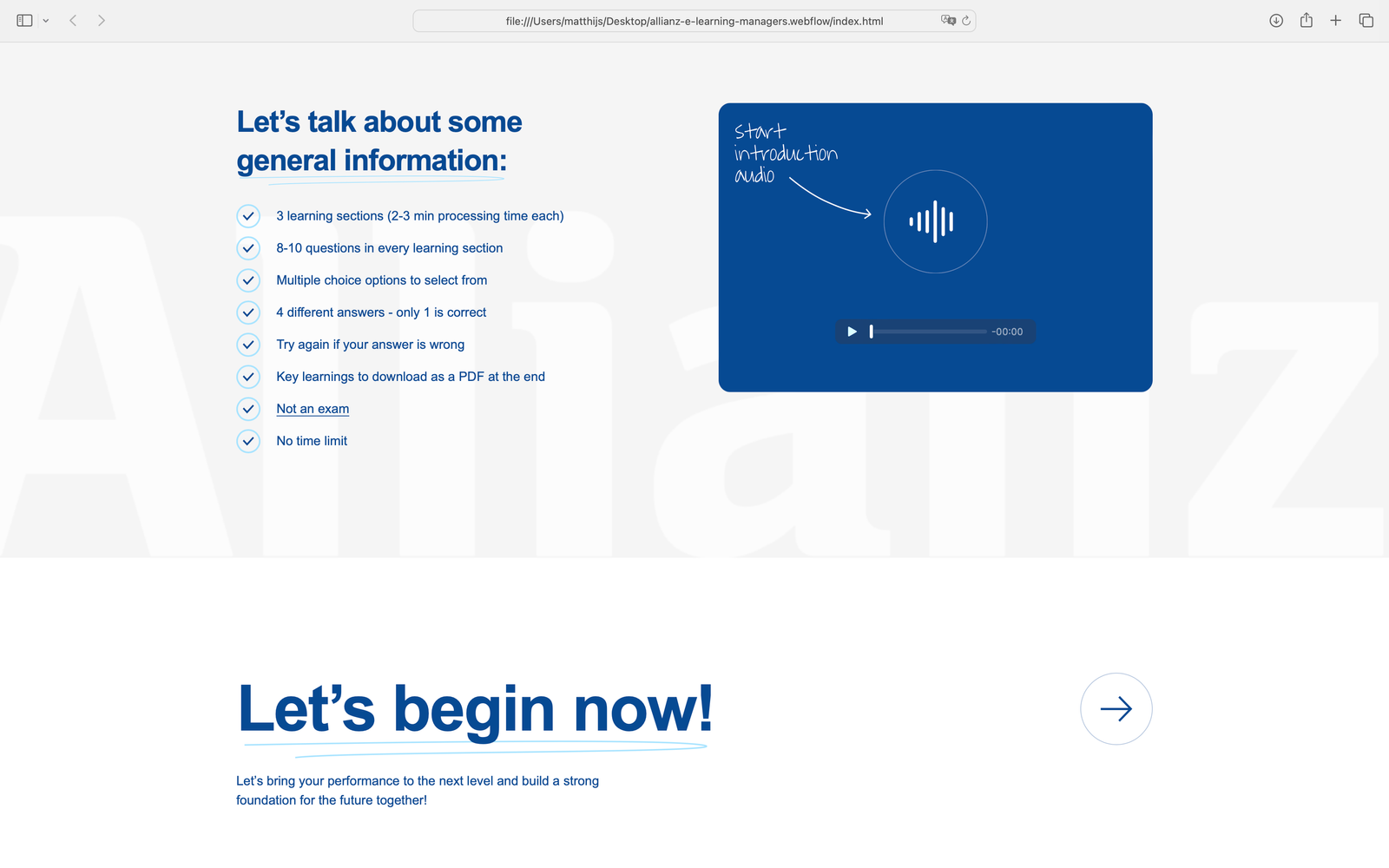Image resolution: width=1389 pixels, height=868 pixels.
Task: Show the tab overview
Action: pos(1366,21)
